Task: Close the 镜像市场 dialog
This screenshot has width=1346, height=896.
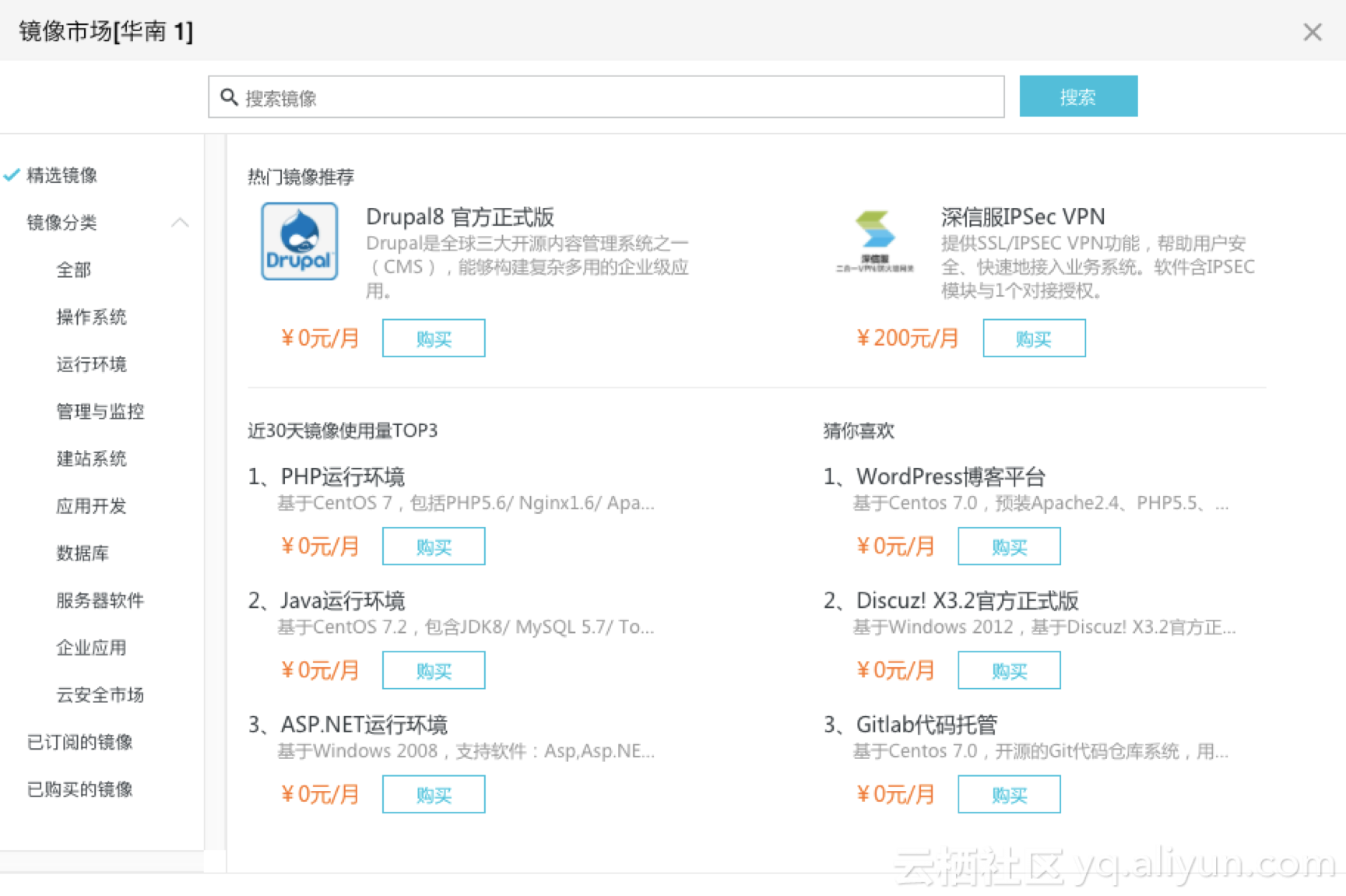Action: 1313,32
